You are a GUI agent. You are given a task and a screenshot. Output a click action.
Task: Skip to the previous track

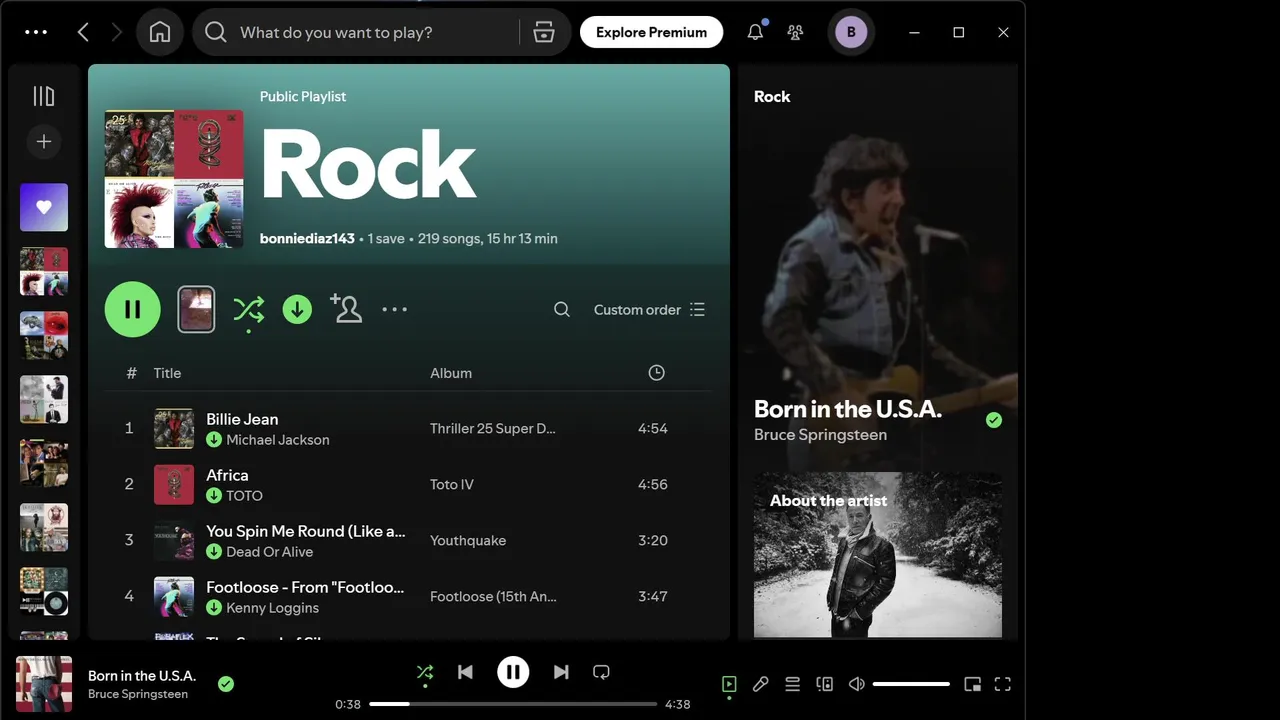(465, 673)
